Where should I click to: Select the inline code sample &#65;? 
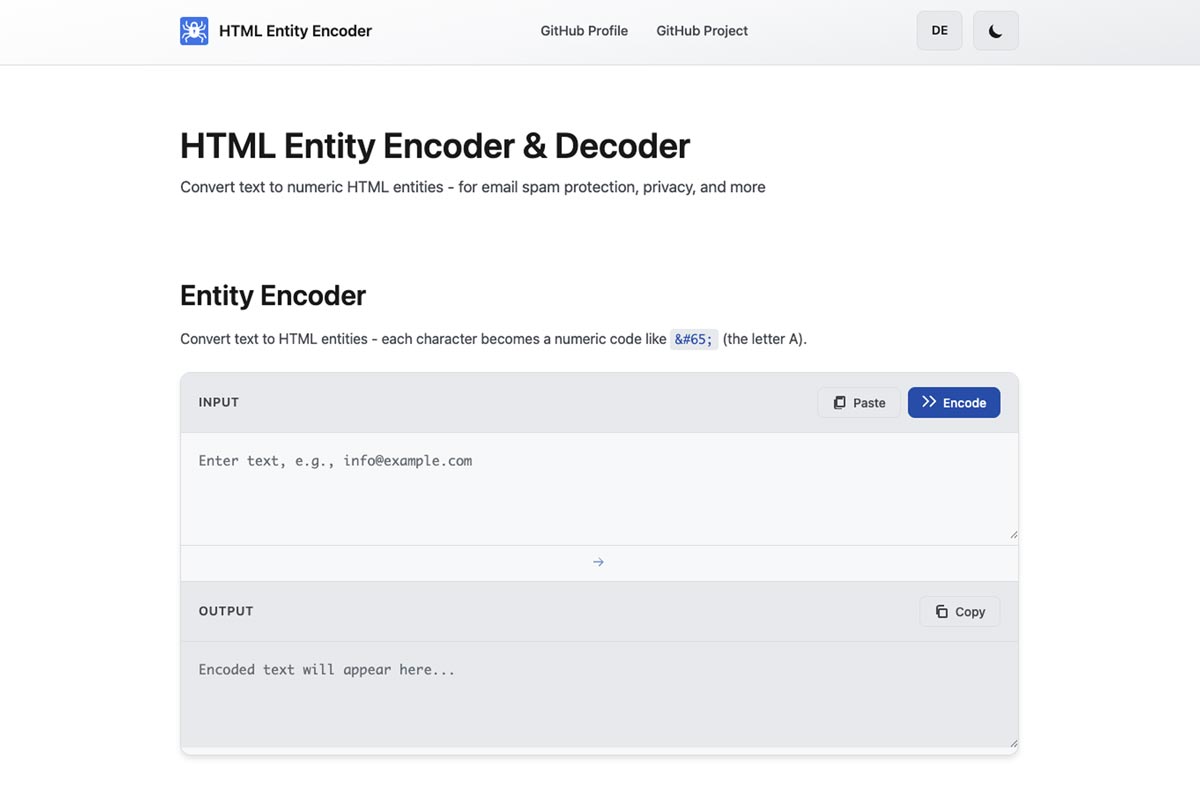point(694,339)
